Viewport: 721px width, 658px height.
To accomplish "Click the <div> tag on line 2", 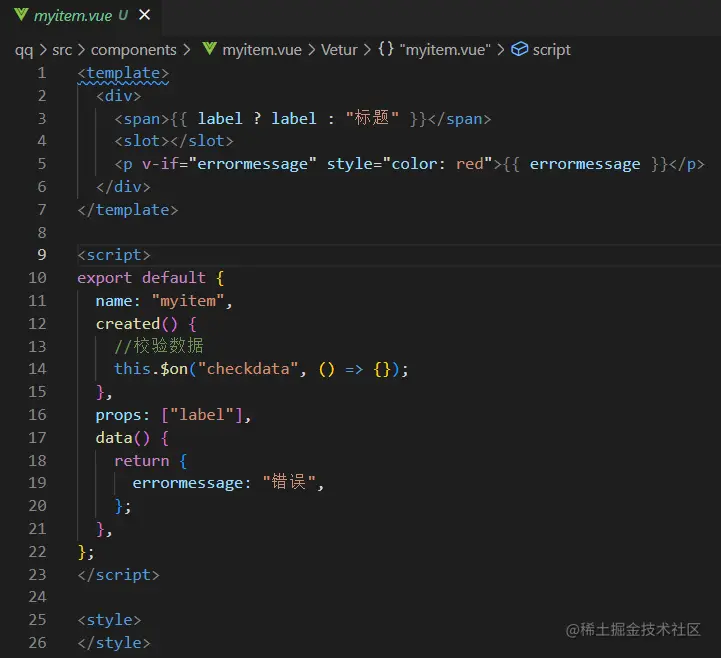I will [119, 96].
